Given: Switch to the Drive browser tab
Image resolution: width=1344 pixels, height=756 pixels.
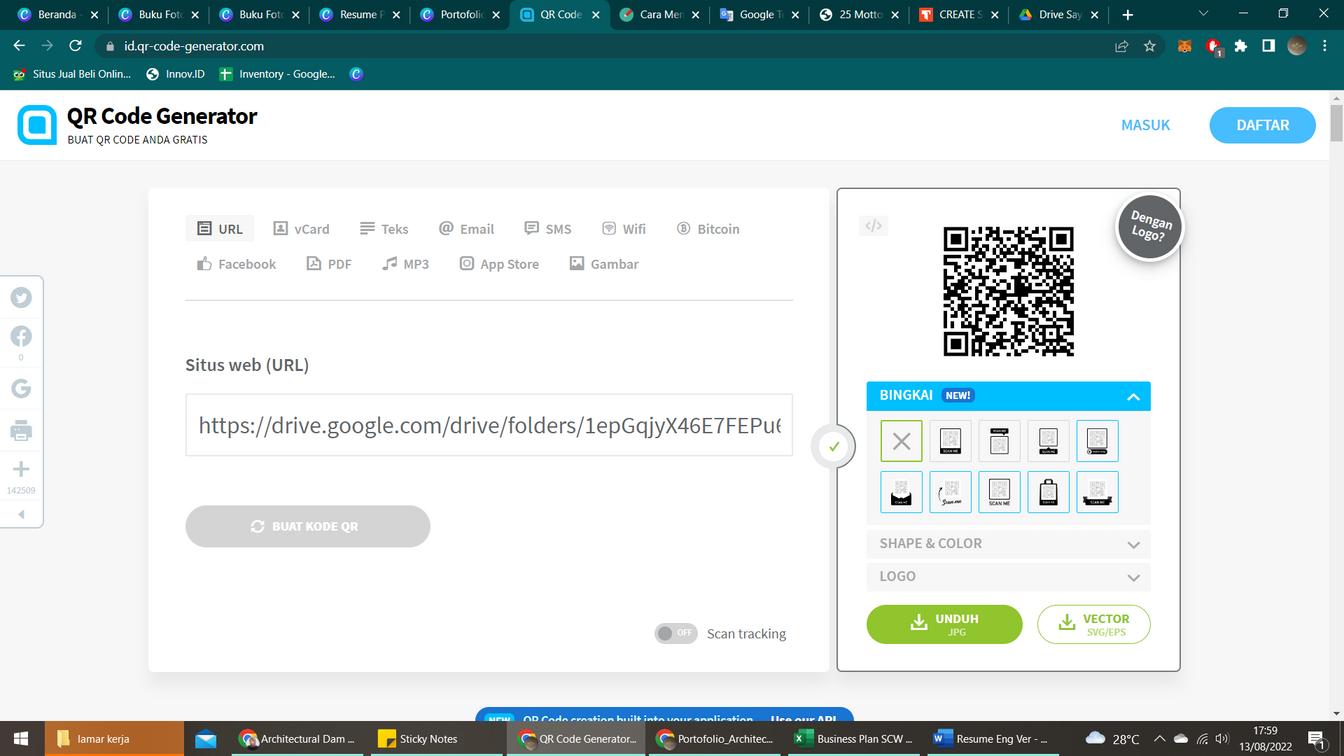Looking at the screenshot, I should [1059, 14].
